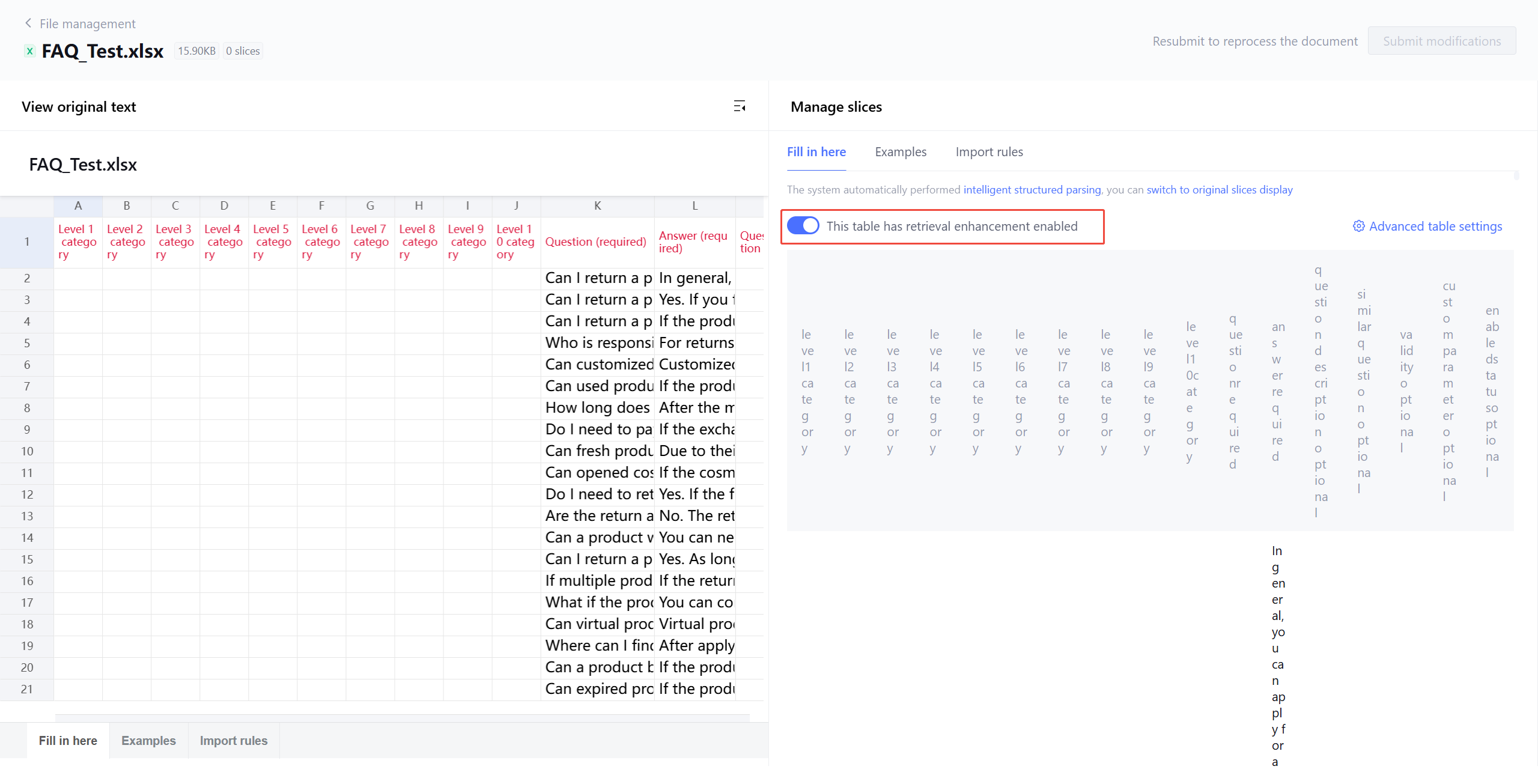The width and height of the screenshot is (1538, 784).
Task: Click the Fill in here sheet tab at bottom
Action: coord(68,741)
